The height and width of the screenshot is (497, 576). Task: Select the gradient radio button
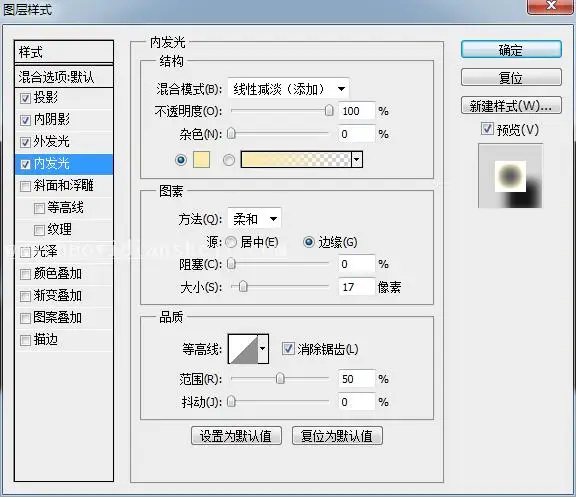(229, 160)
